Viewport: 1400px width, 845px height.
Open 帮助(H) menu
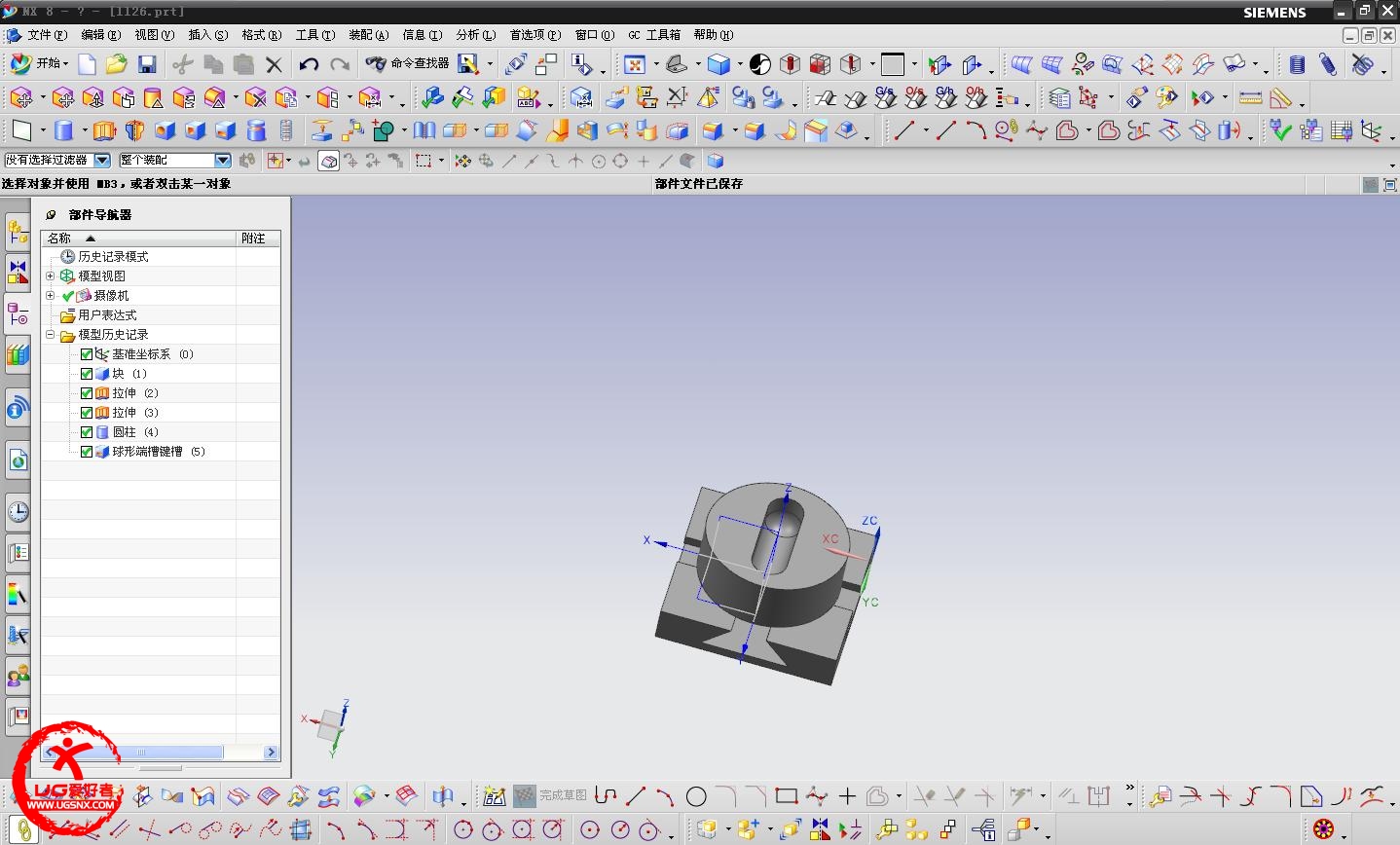coord(714,35)
